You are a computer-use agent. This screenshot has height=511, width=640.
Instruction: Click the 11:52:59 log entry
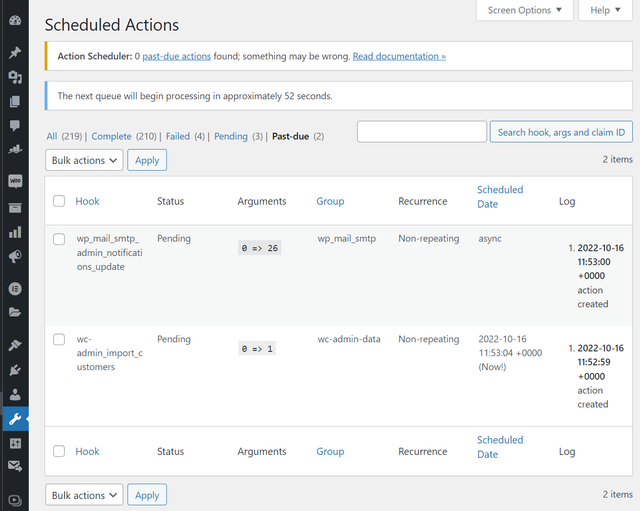596,376
